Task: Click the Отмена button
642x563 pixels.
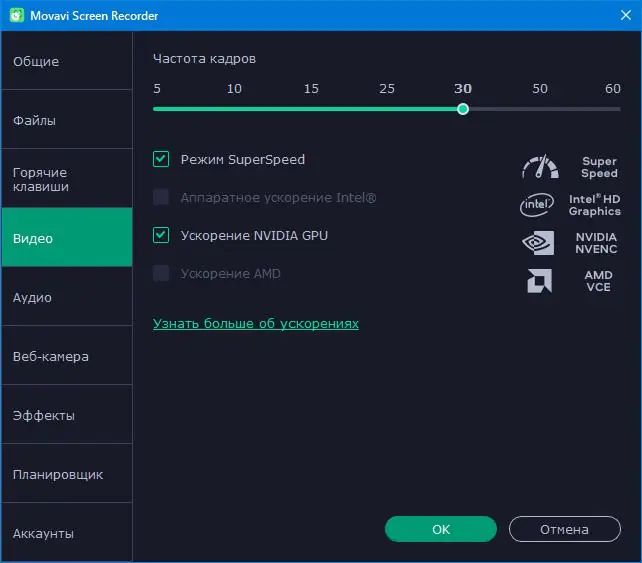Action: (565, 529)
